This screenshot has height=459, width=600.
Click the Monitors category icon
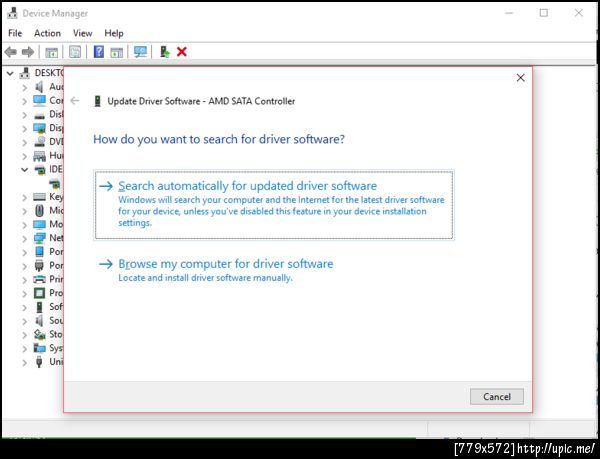(39, 224)
